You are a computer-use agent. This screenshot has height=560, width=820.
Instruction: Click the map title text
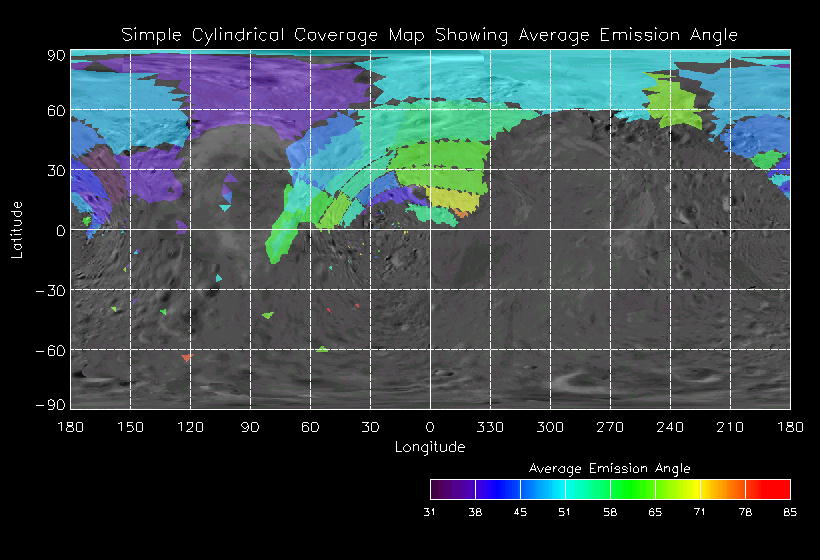coord(429,35)
